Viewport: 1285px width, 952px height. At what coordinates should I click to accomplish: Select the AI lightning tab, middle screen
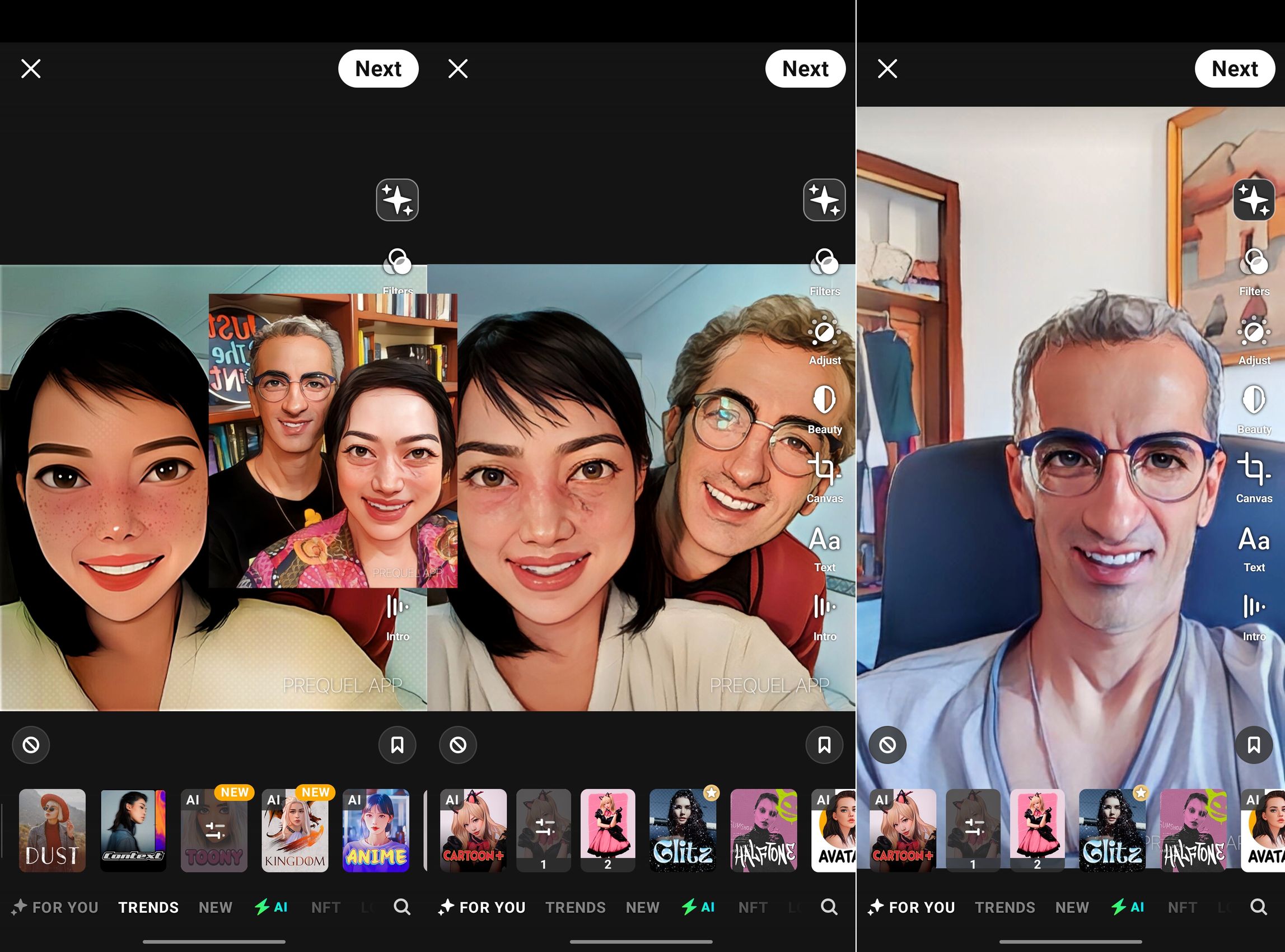click(x=698, y=908)
